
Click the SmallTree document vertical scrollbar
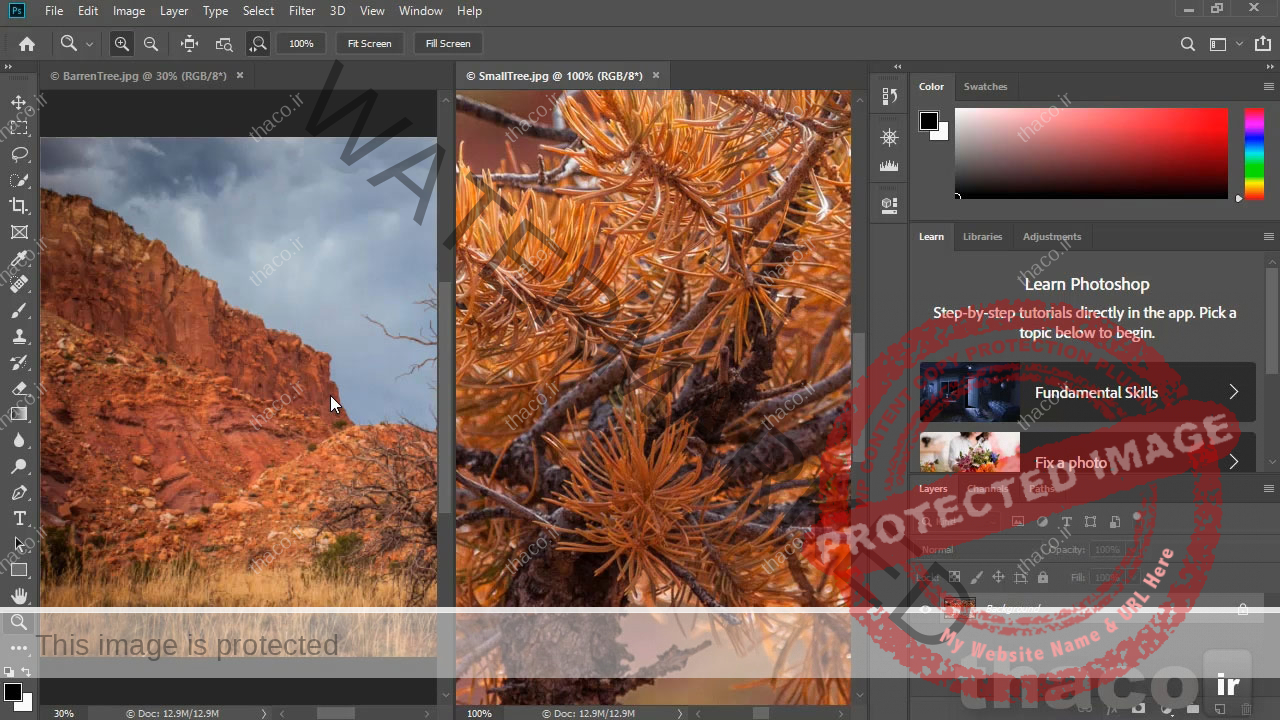click(x=859, y=398)
